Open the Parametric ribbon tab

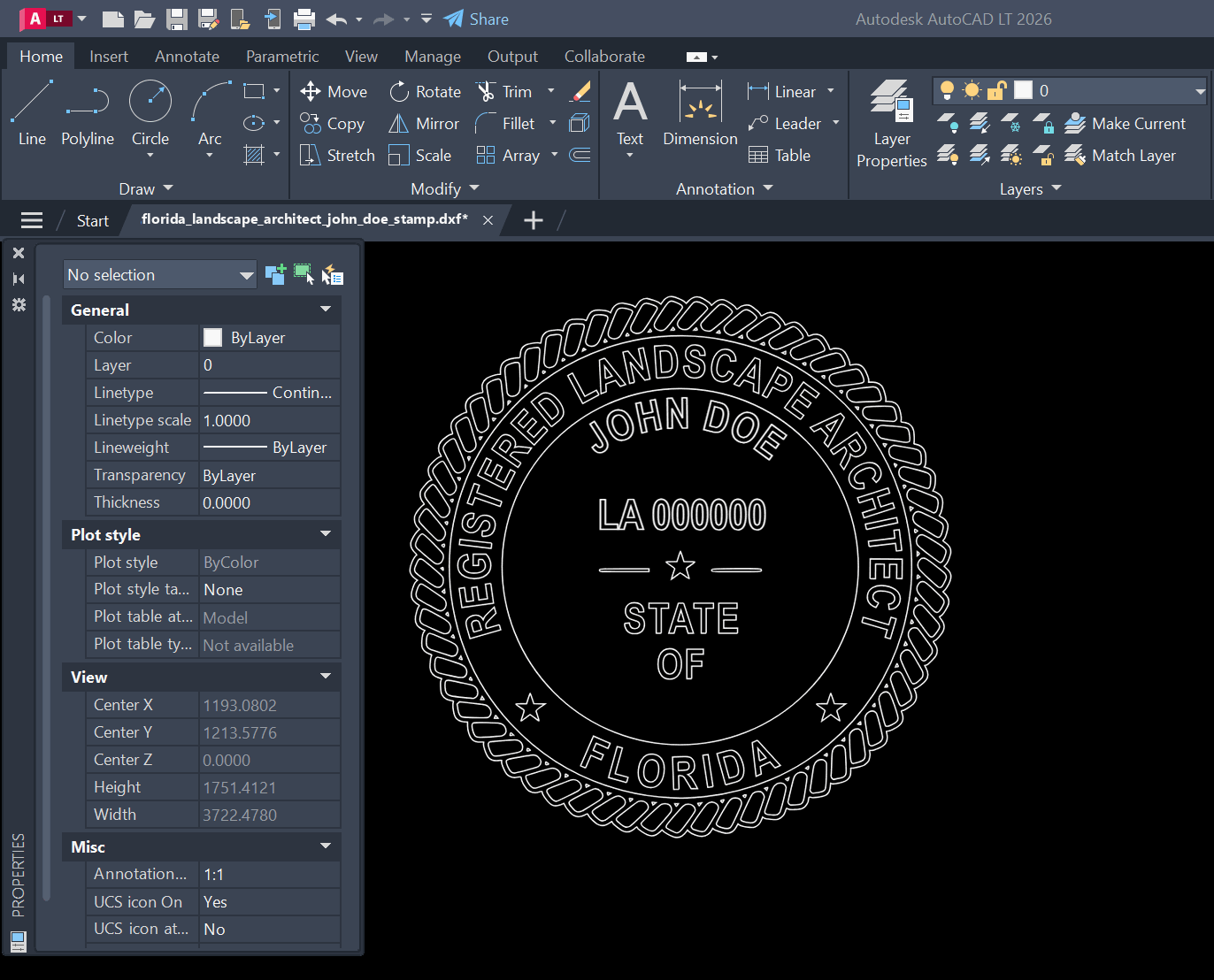pyautogui.click(x=282, y=57)
